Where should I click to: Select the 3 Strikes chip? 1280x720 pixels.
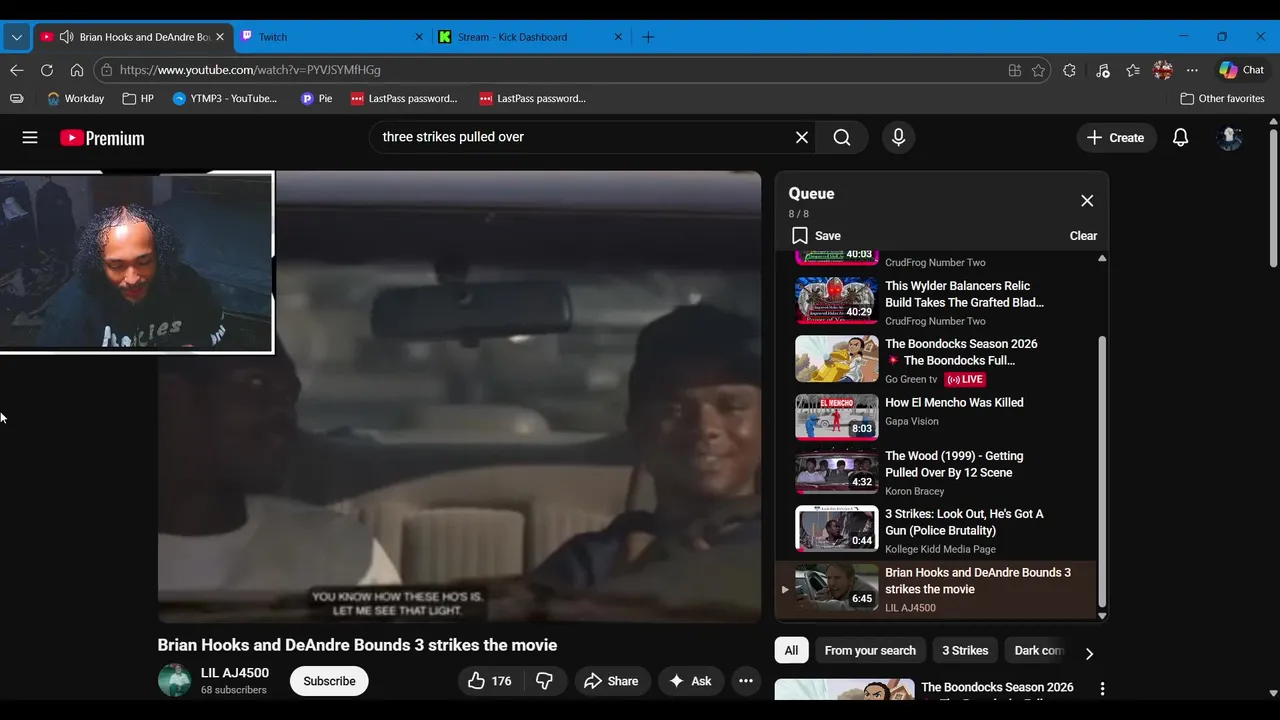tap(965, 650)
